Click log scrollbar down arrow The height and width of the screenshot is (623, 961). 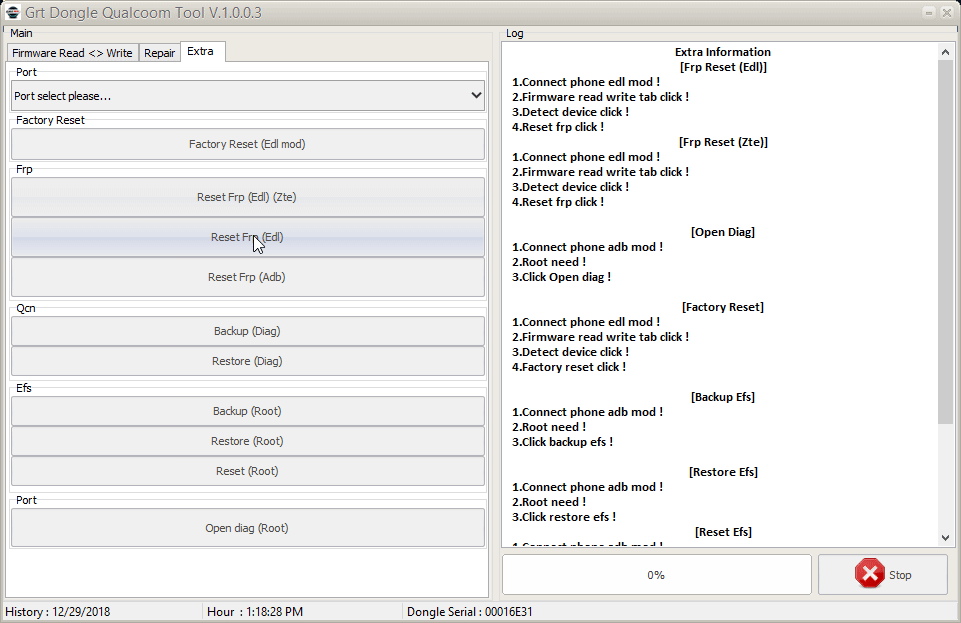(x=945, y=538)
